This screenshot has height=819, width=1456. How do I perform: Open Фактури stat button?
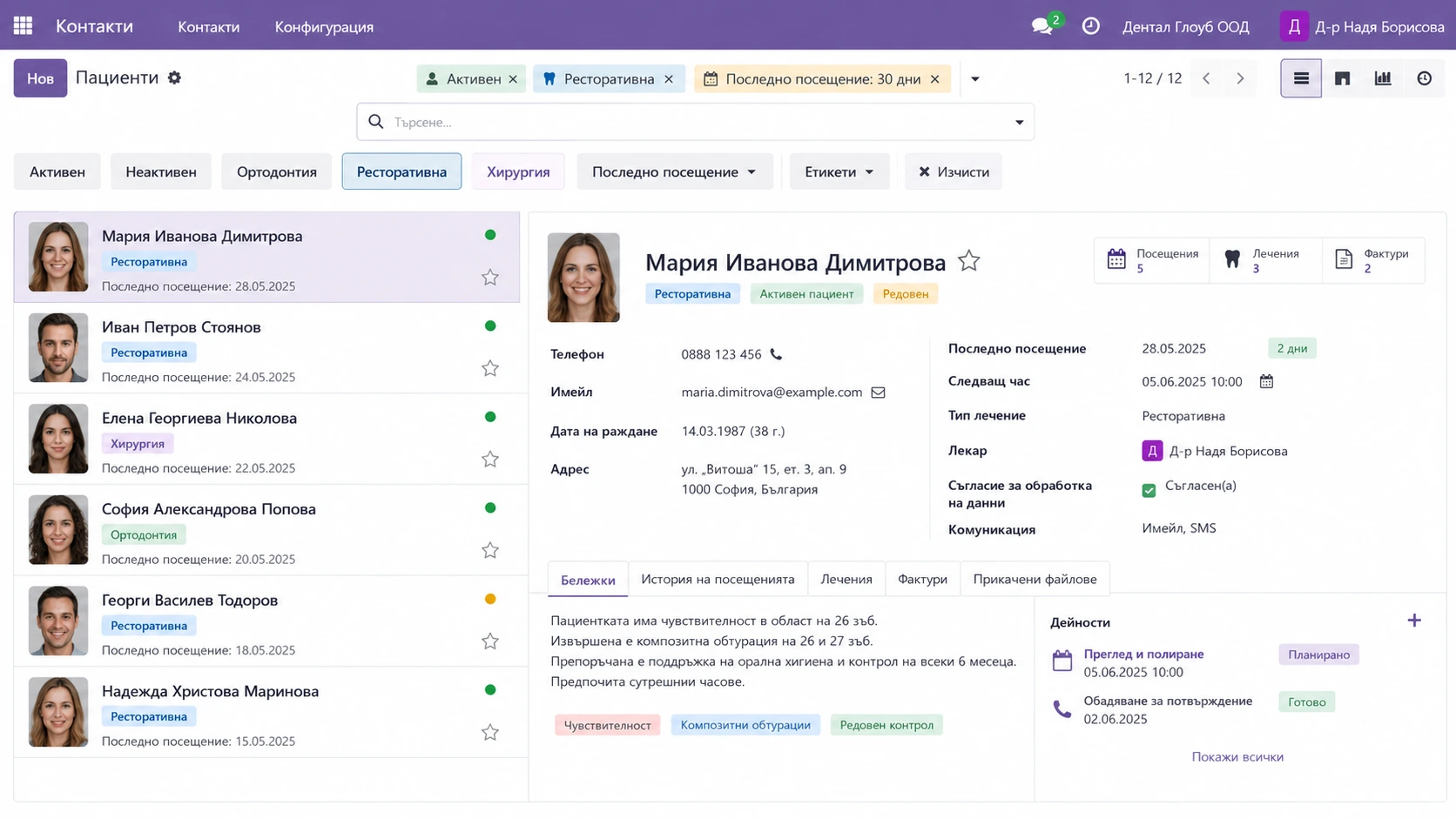pyautogui.click(x=1374, y=260)
